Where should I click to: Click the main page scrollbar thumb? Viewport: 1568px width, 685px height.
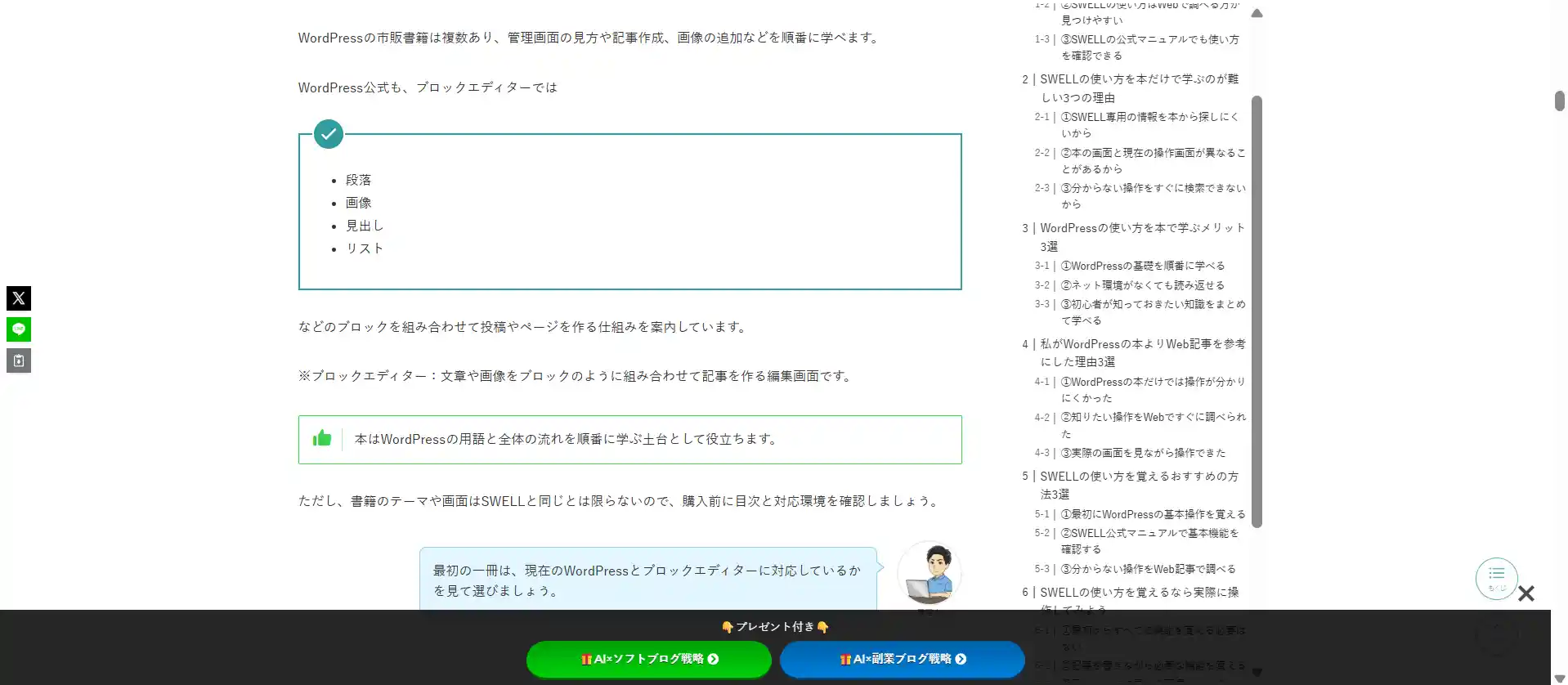pos(1559,101)
